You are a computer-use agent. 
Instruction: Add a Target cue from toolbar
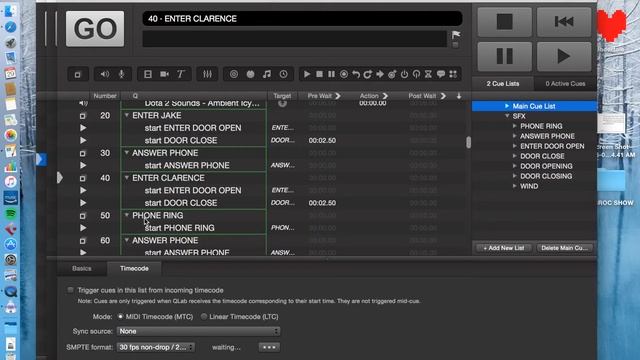click(x=392, y=74)
